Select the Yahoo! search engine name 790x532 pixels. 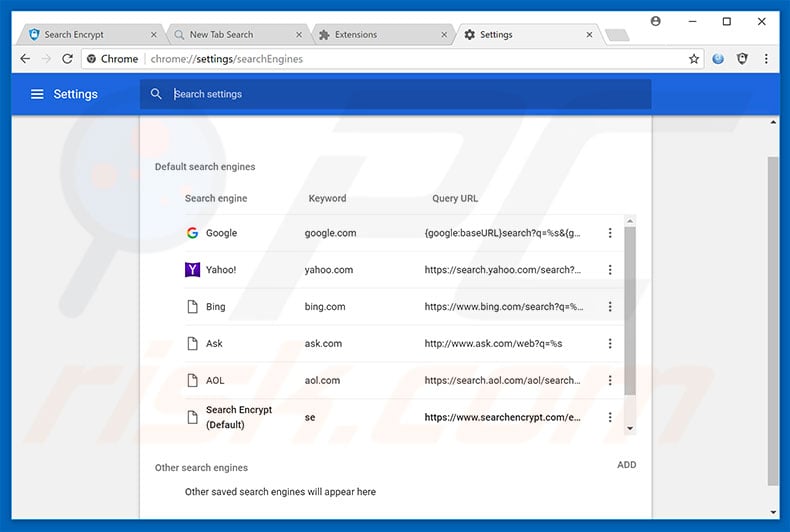221,270
